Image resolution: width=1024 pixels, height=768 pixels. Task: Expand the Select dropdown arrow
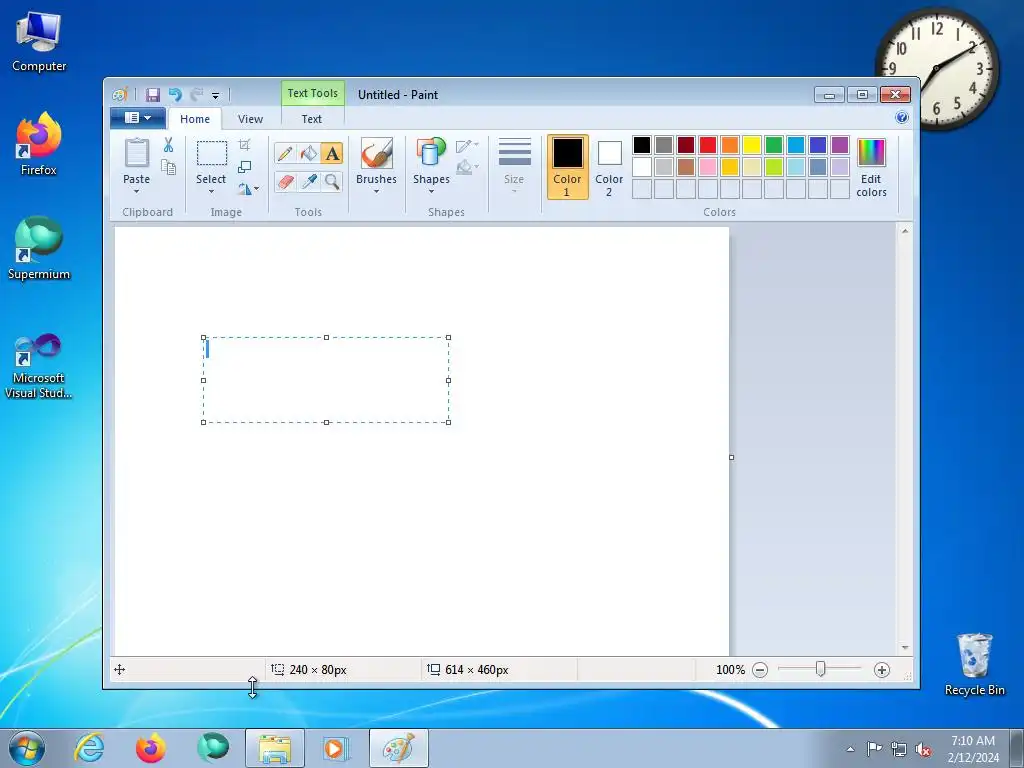coord(211,191)
